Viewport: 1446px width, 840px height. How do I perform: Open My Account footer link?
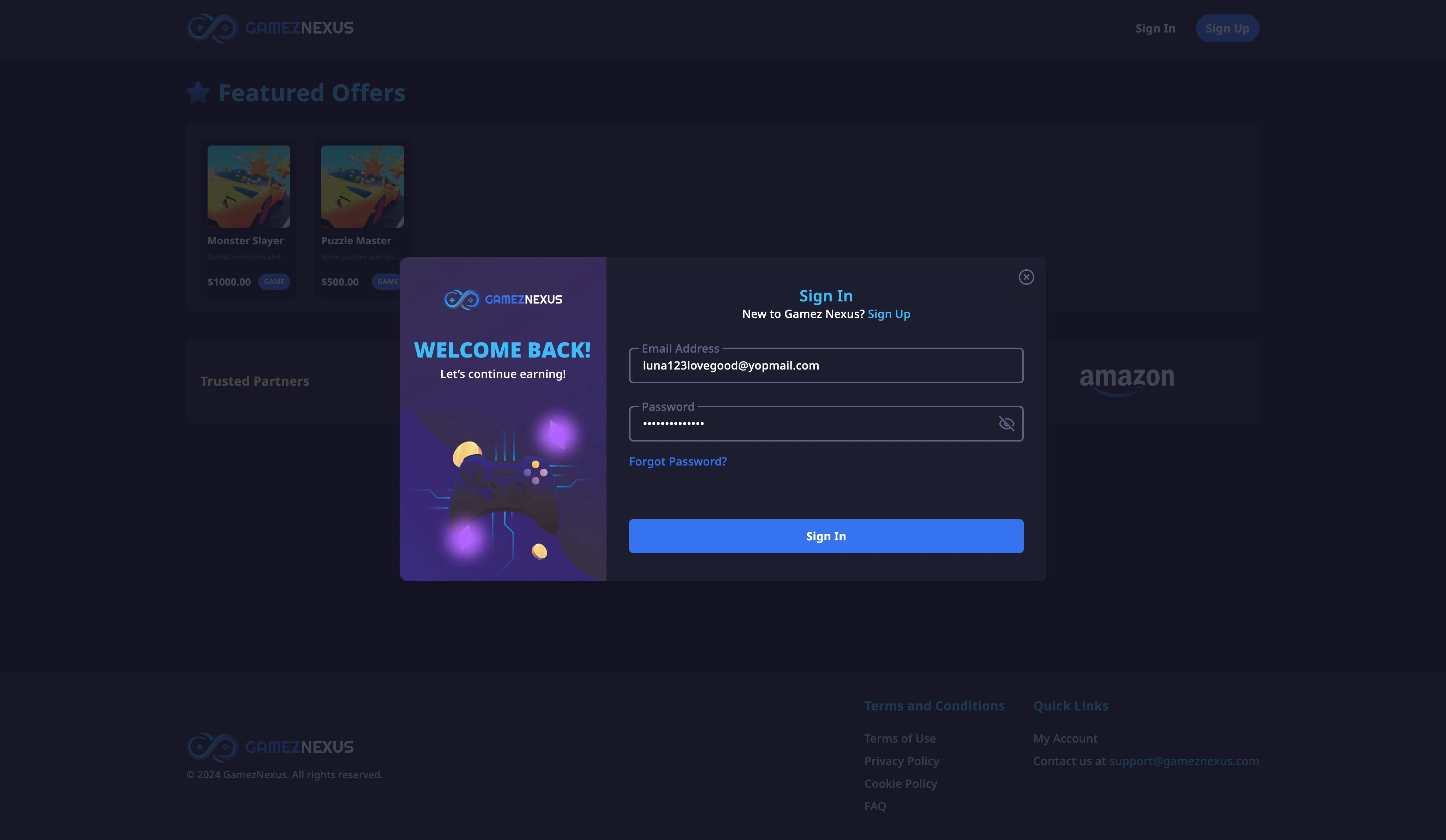(x=1065, y=738)
